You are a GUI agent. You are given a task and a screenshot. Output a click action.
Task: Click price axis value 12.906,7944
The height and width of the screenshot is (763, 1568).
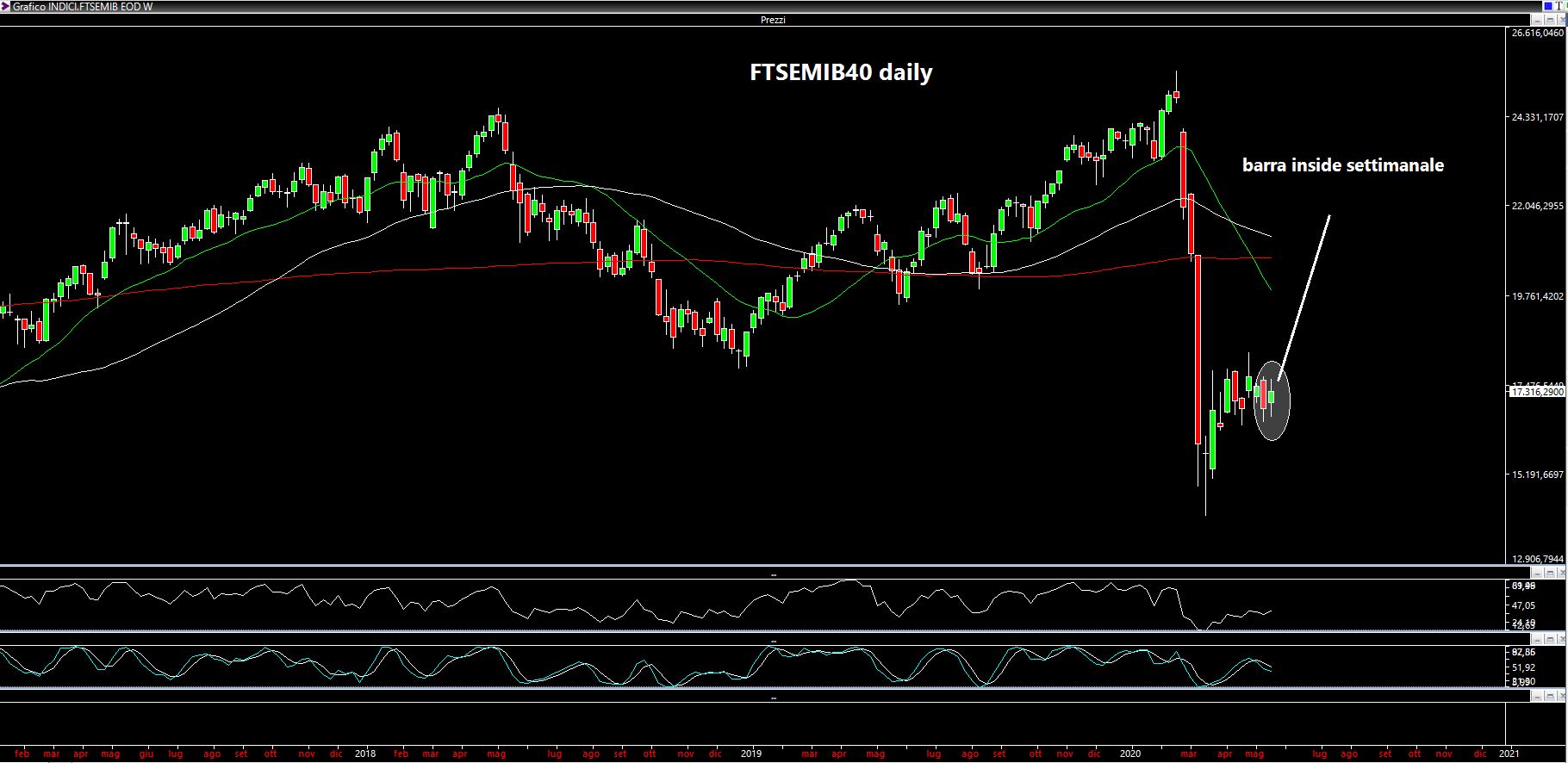(1538, 559)
